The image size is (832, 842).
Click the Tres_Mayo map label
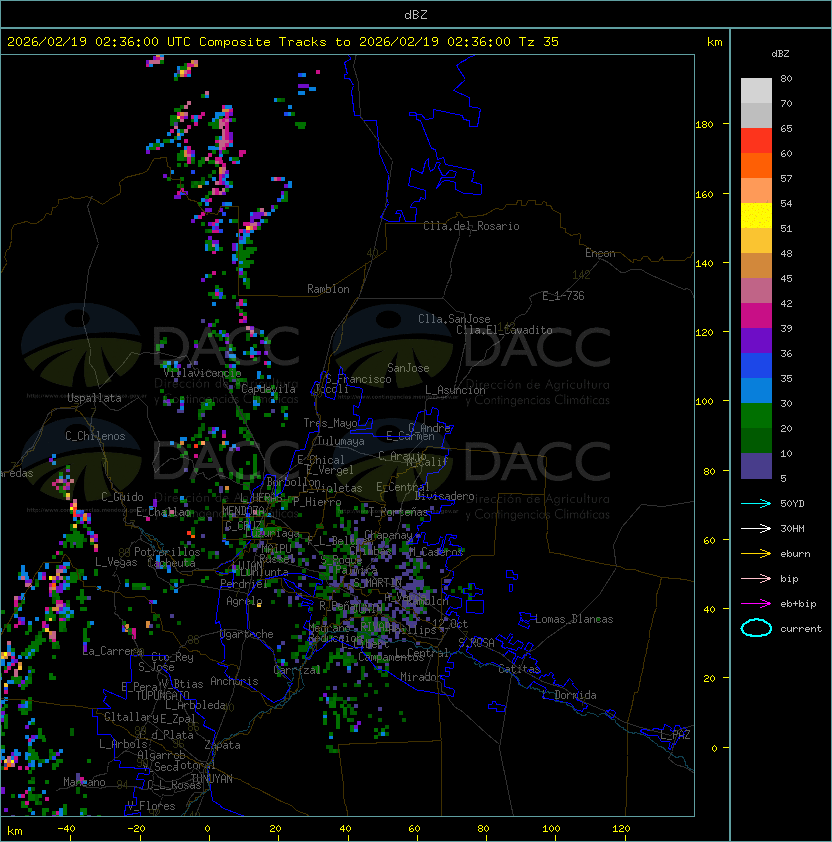point(330,423)
